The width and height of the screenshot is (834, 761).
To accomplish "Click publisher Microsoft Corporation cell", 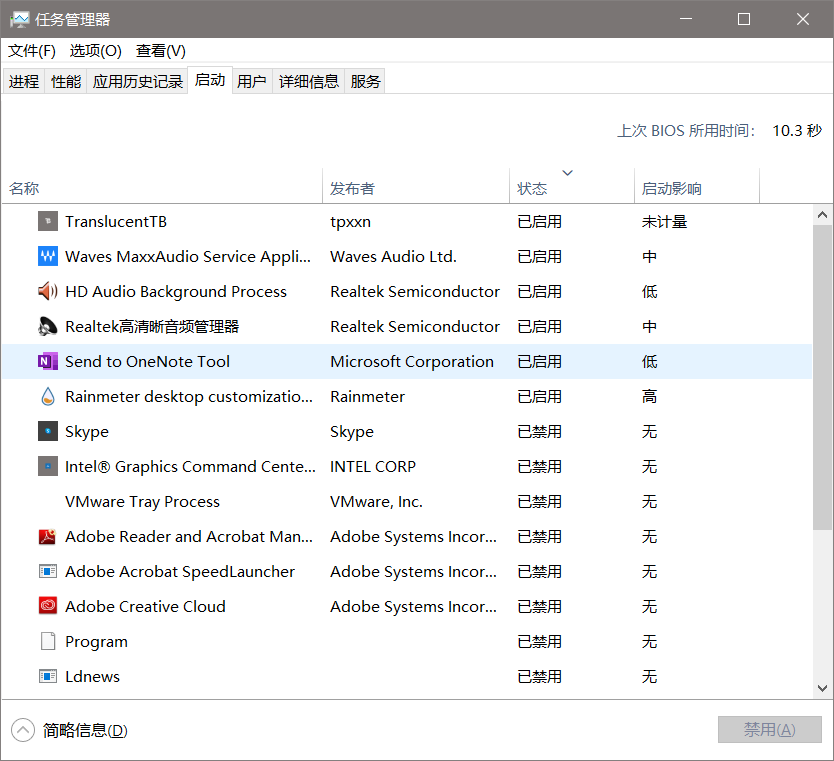I will pyautogui.click(x=412, y=362).
